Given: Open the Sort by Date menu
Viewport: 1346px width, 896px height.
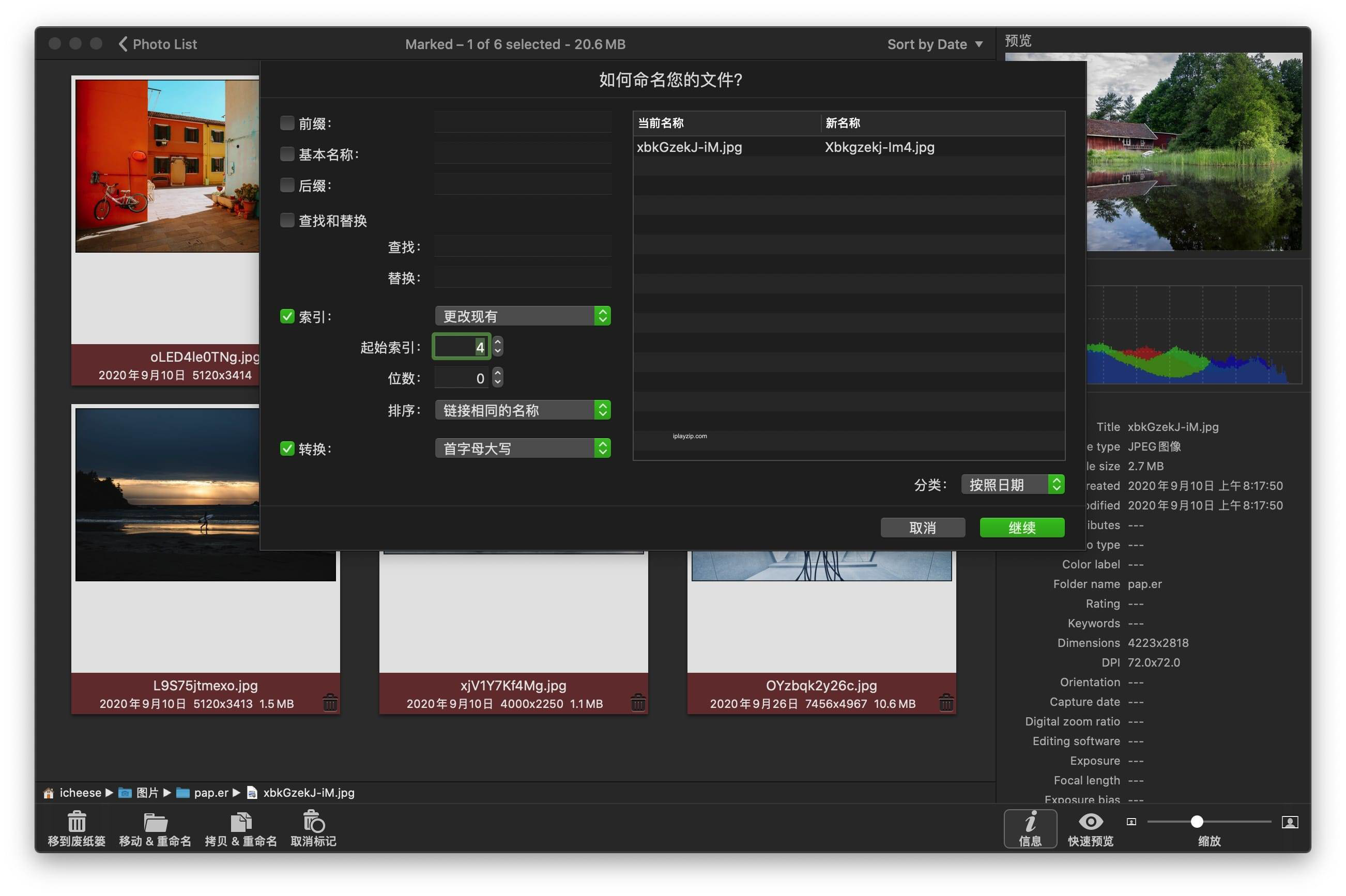Looking at the screenshot, I should [x=935, y=44].
